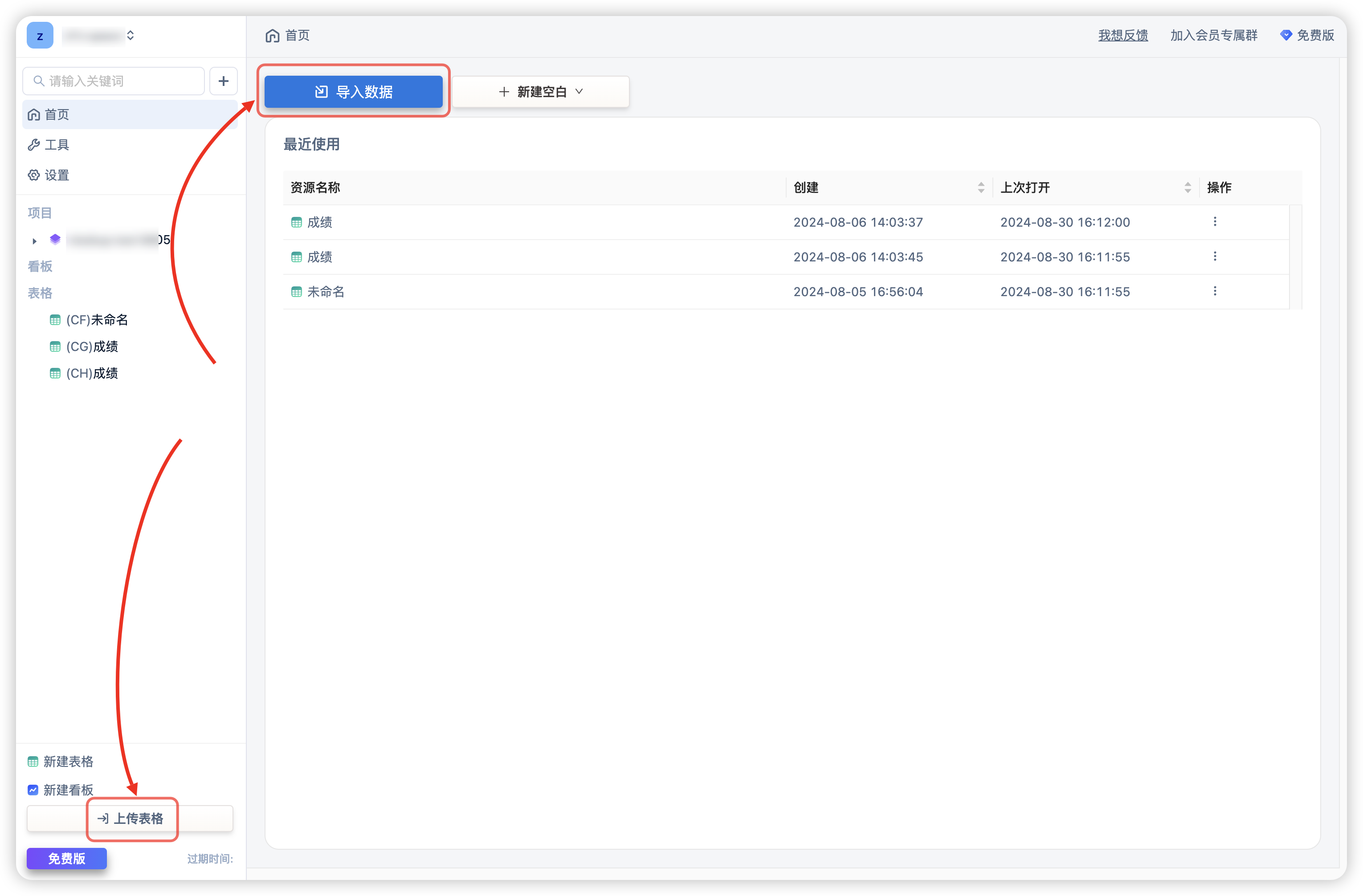The width and height of the screenshot is (1363, 896).
Task: Open the workspace switcher arrows
Action: 131,36
